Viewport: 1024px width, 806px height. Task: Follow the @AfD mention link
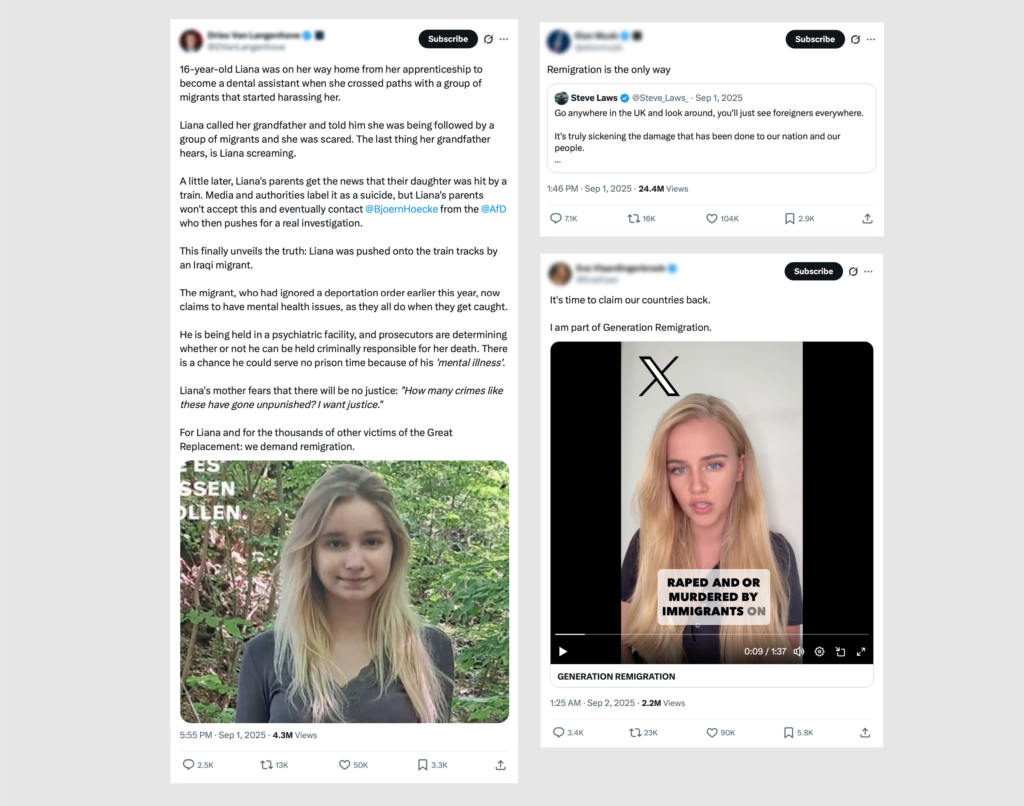tap(493, 209)
